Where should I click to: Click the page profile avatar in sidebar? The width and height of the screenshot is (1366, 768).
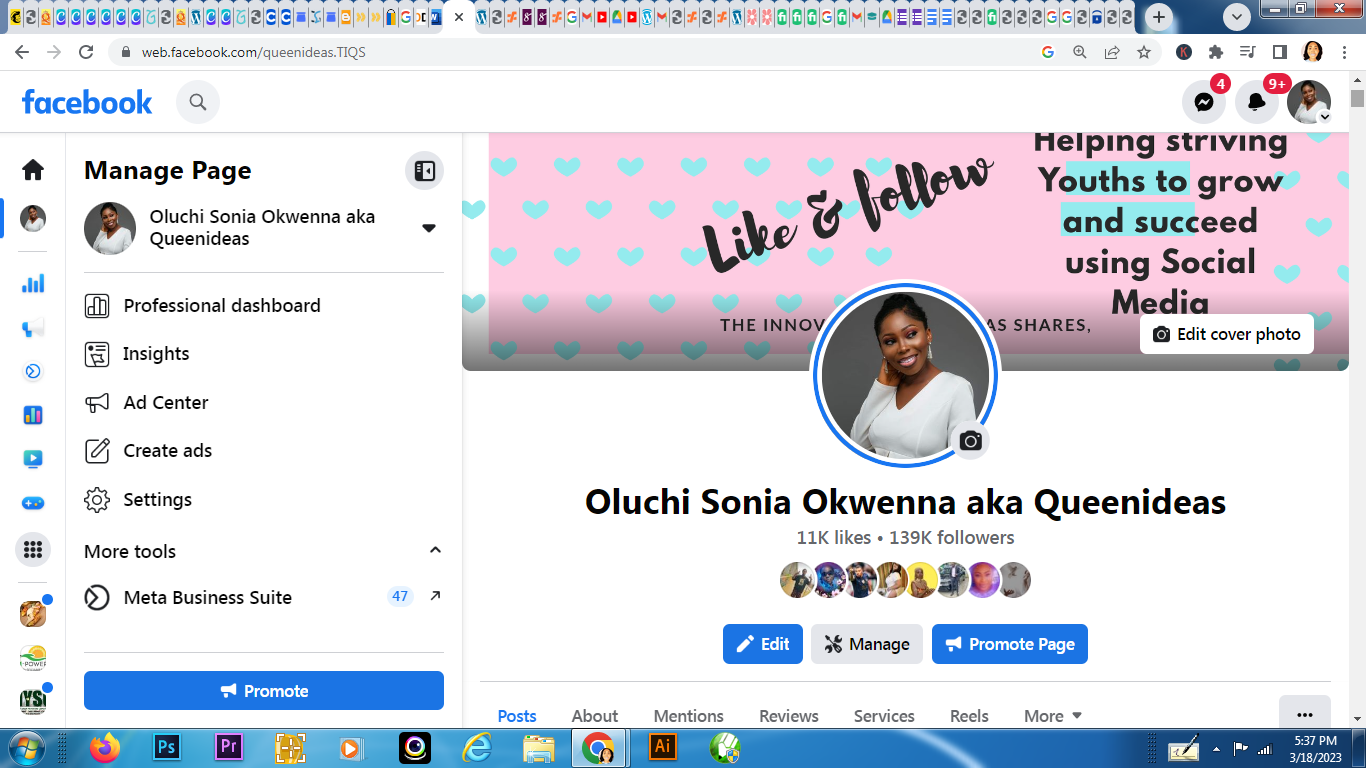pos(33,219)
